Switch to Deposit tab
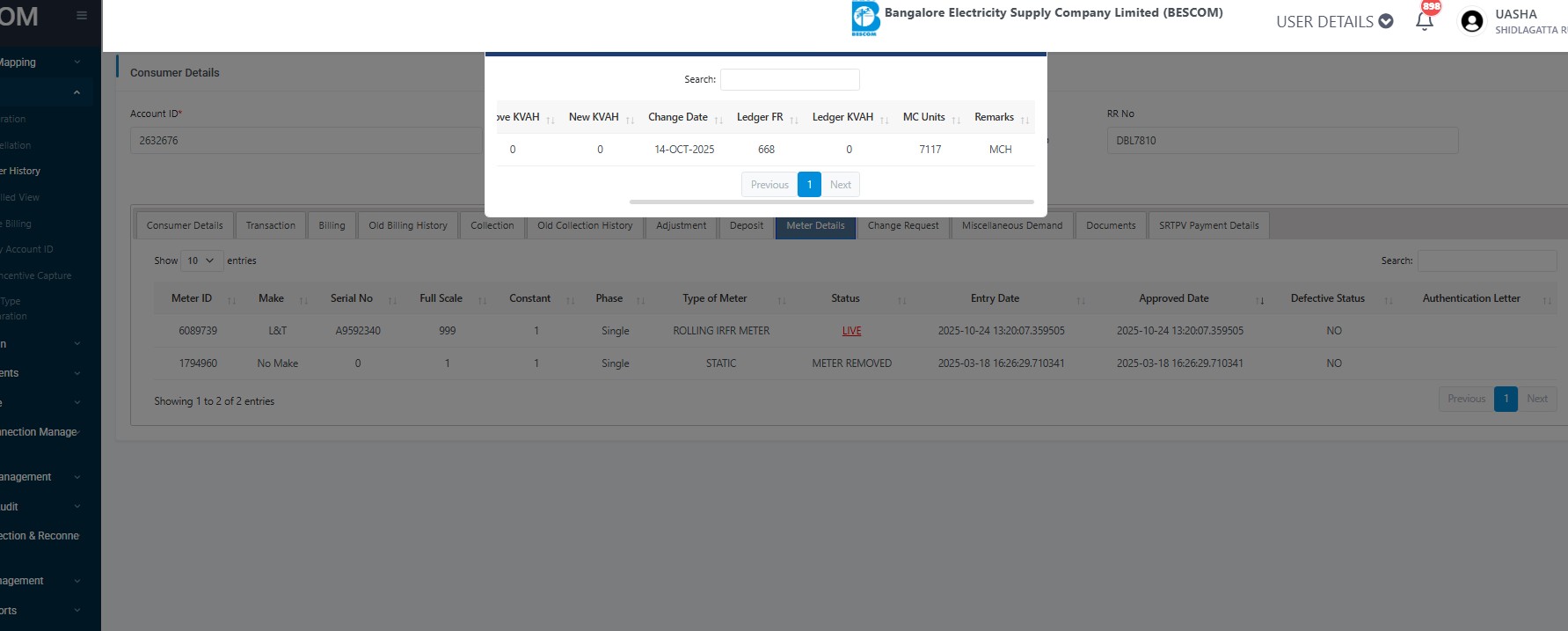The image size is (1568, 631). coord(747,225)
